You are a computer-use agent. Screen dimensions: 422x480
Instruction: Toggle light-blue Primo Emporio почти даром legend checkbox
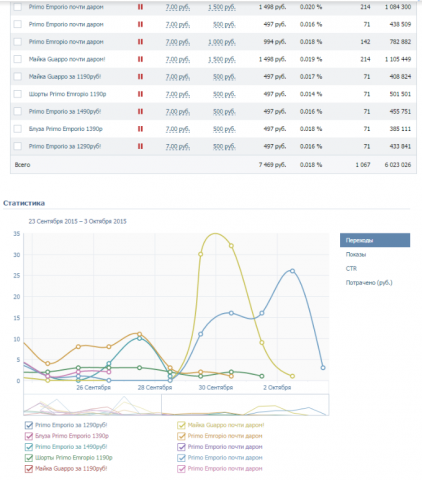[181, 458]
